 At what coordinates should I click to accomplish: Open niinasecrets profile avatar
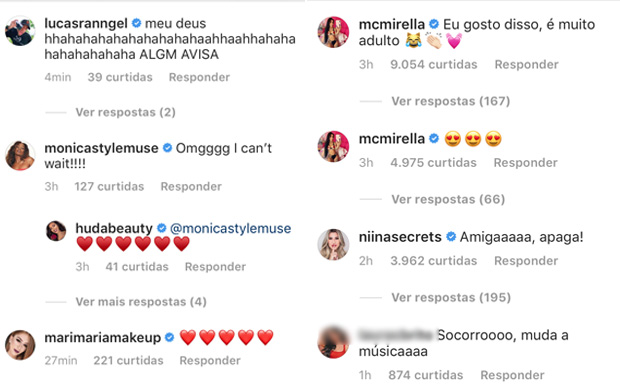tap(333, 245)
